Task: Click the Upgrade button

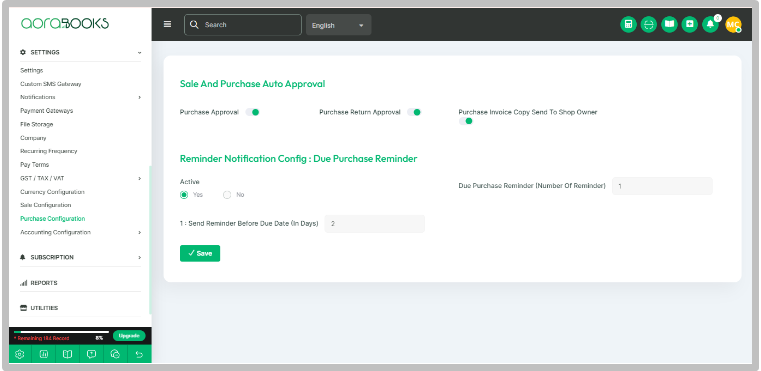Action: [129, 336]
